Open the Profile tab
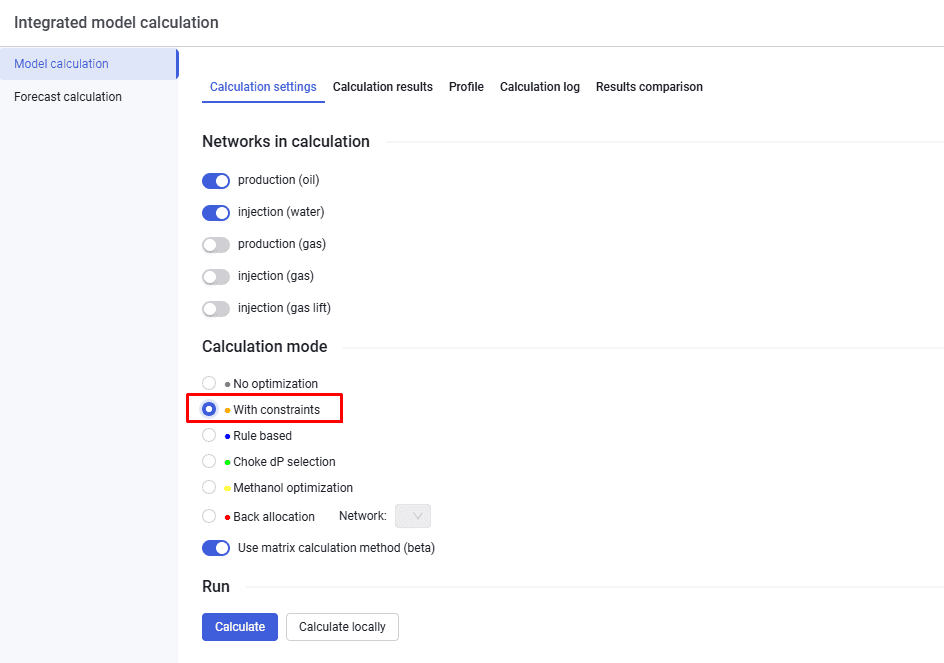 coord(466,87)
